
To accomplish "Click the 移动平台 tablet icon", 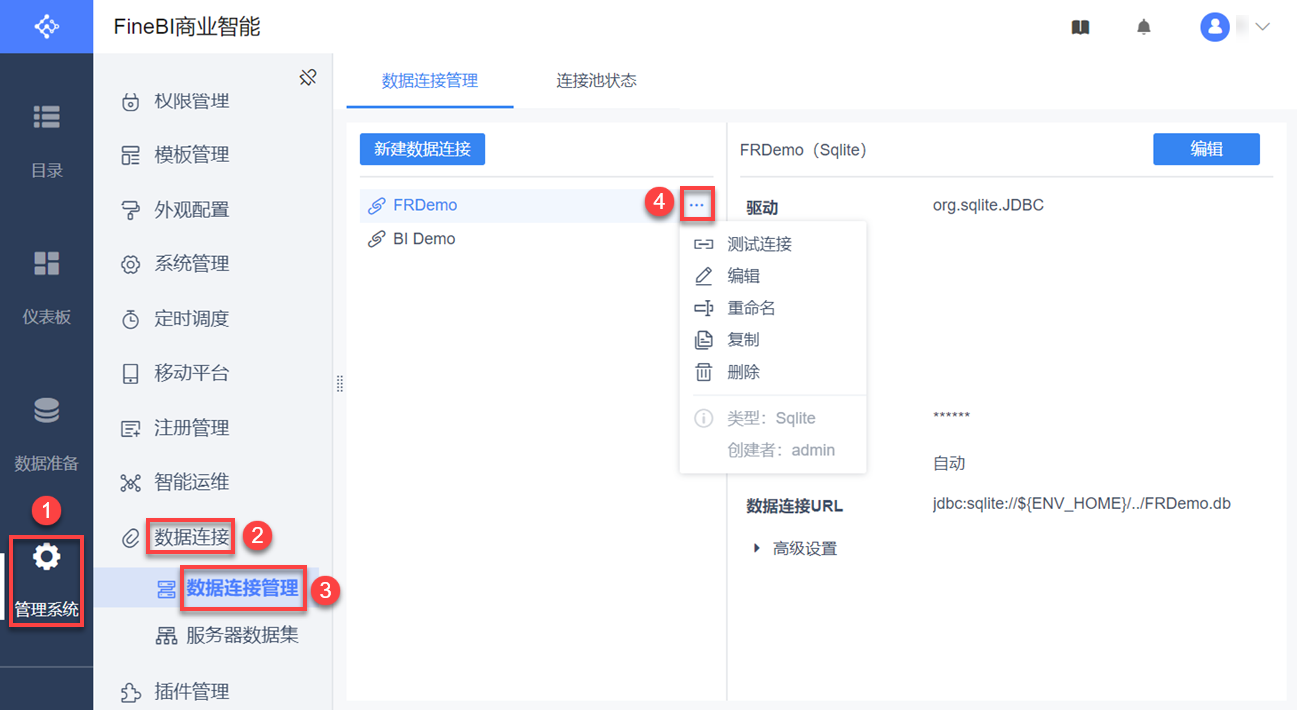I will tap(130, 374).
